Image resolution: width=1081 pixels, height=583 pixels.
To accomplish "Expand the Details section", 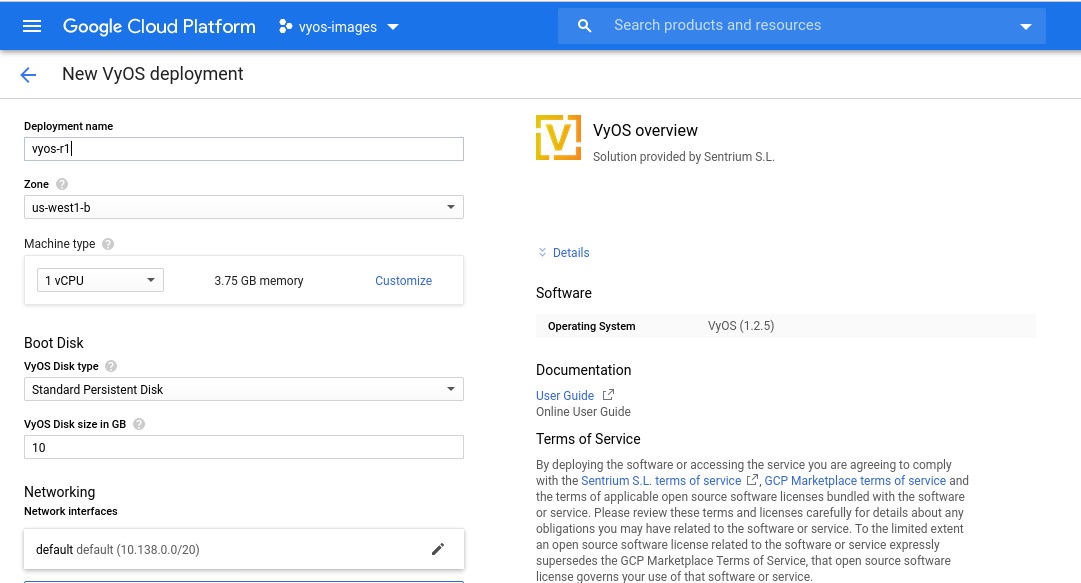I will [564, 253].
